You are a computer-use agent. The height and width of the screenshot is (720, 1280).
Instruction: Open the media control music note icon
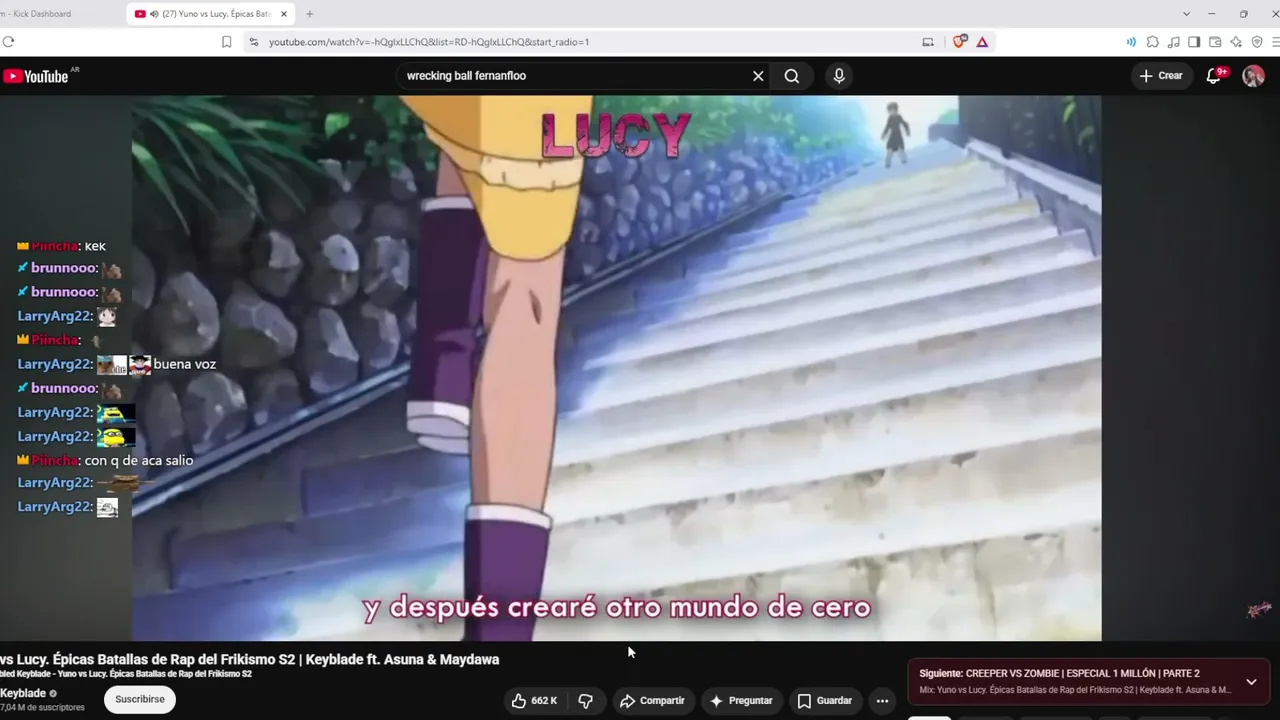coord(1173,42)
